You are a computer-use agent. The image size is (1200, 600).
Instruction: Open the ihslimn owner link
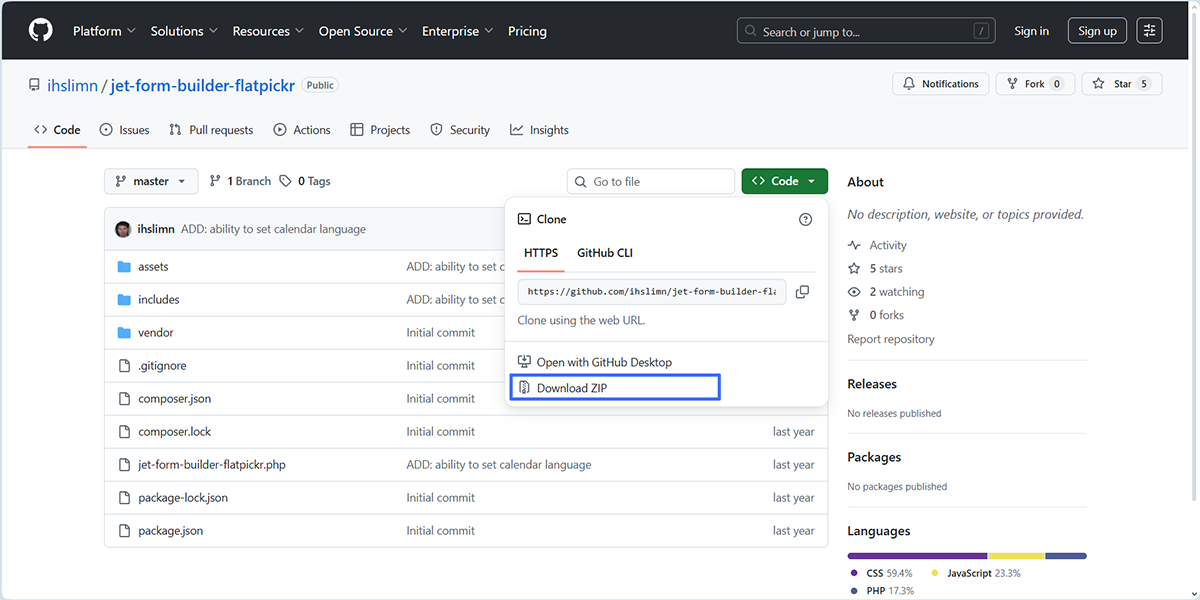[x=72, y=85]
